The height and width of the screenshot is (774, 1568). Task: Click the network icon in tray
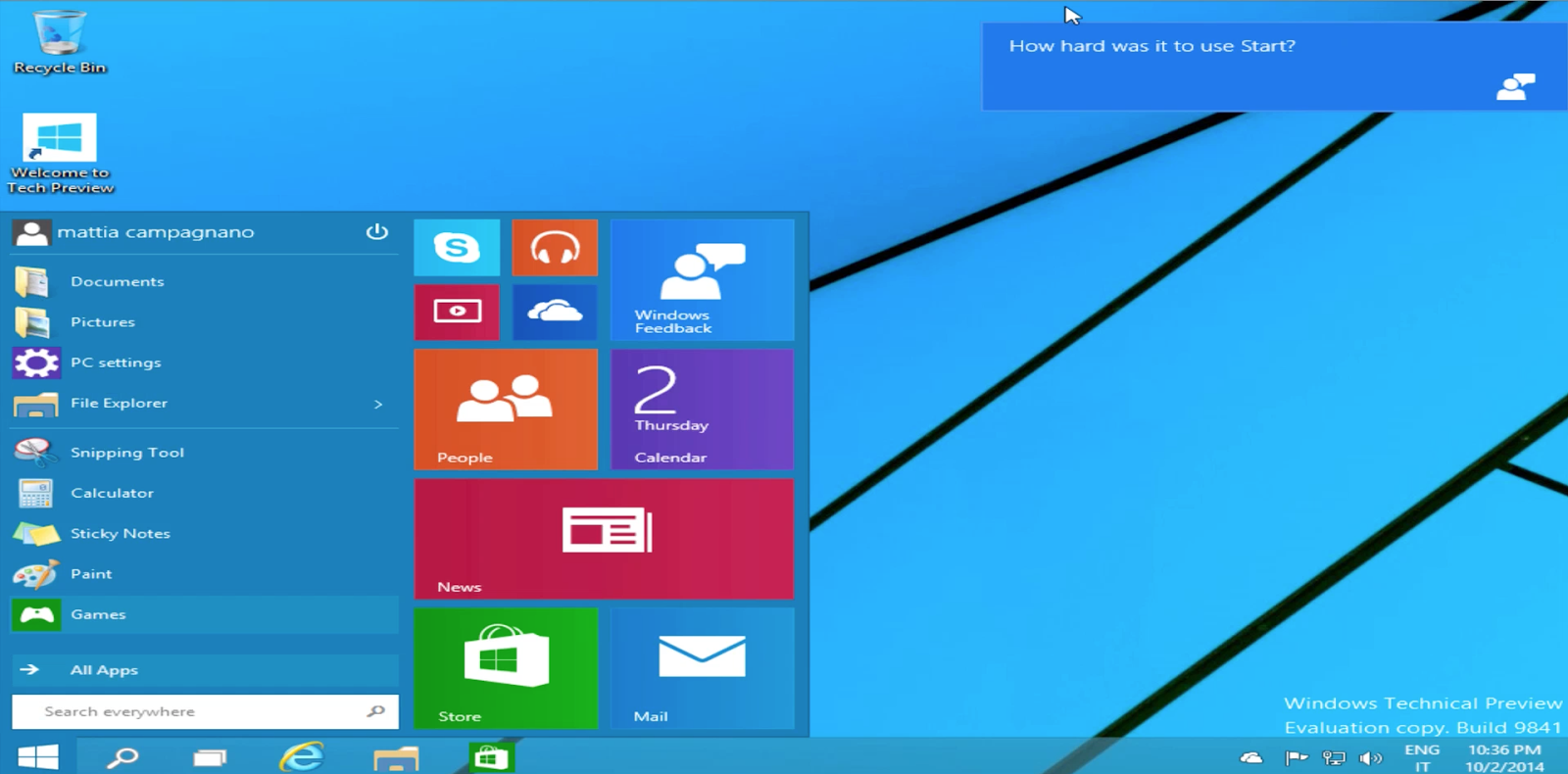1334,757
